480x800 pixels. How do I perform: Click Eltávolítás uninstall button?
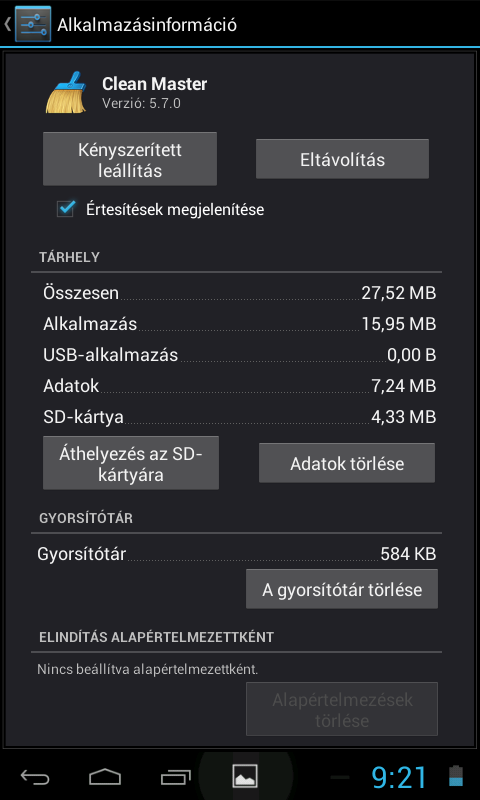tap(342, 160)
